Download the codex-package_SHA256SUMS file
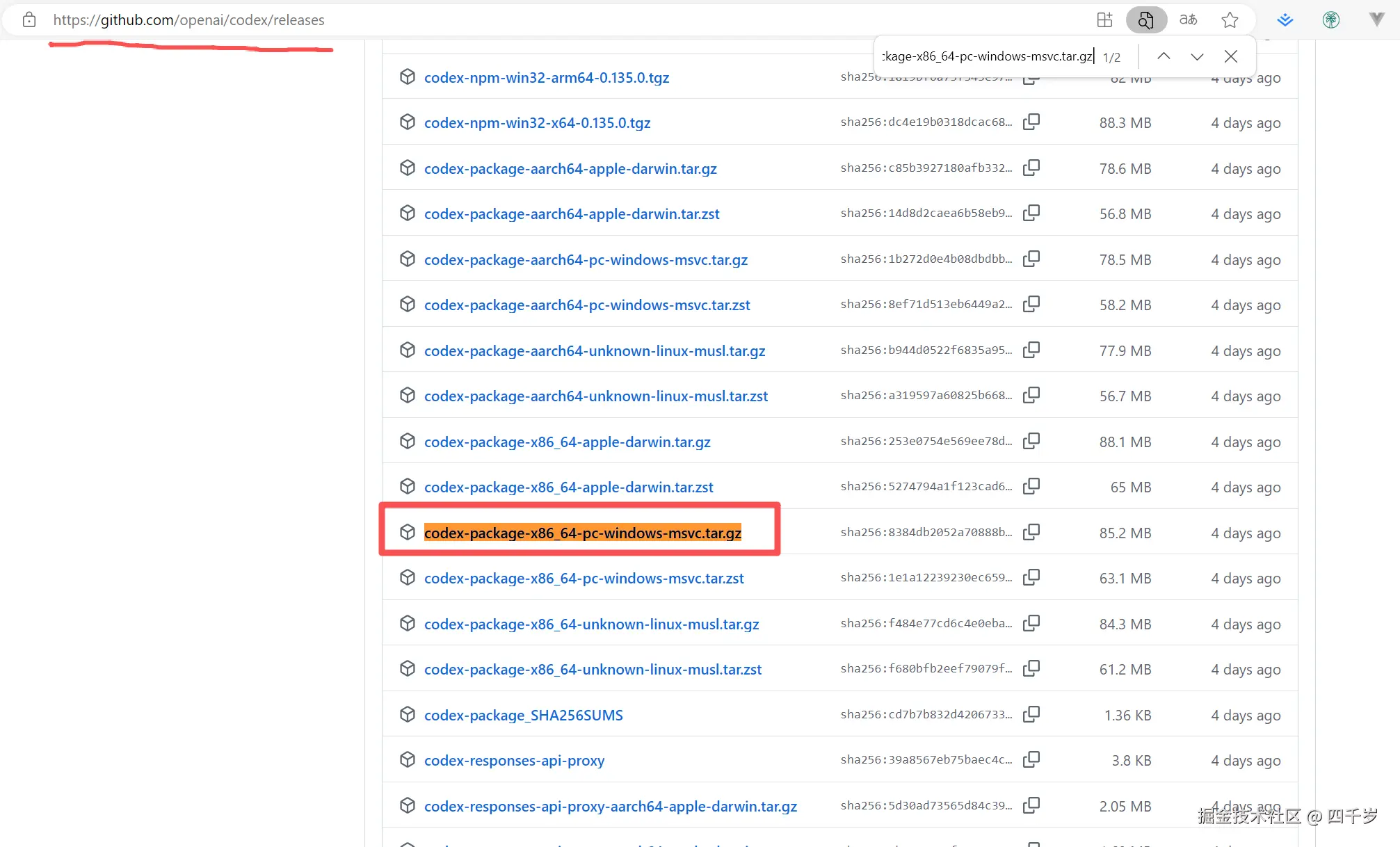 pyautogui.click(x=524, y=715)
